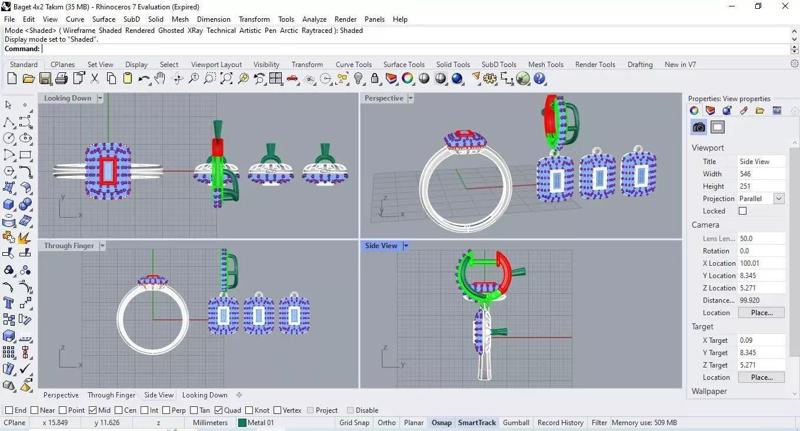The height and width of the screenshot is (431, 800).
Task: Open the SubD menu
Action: coord(132,19)
